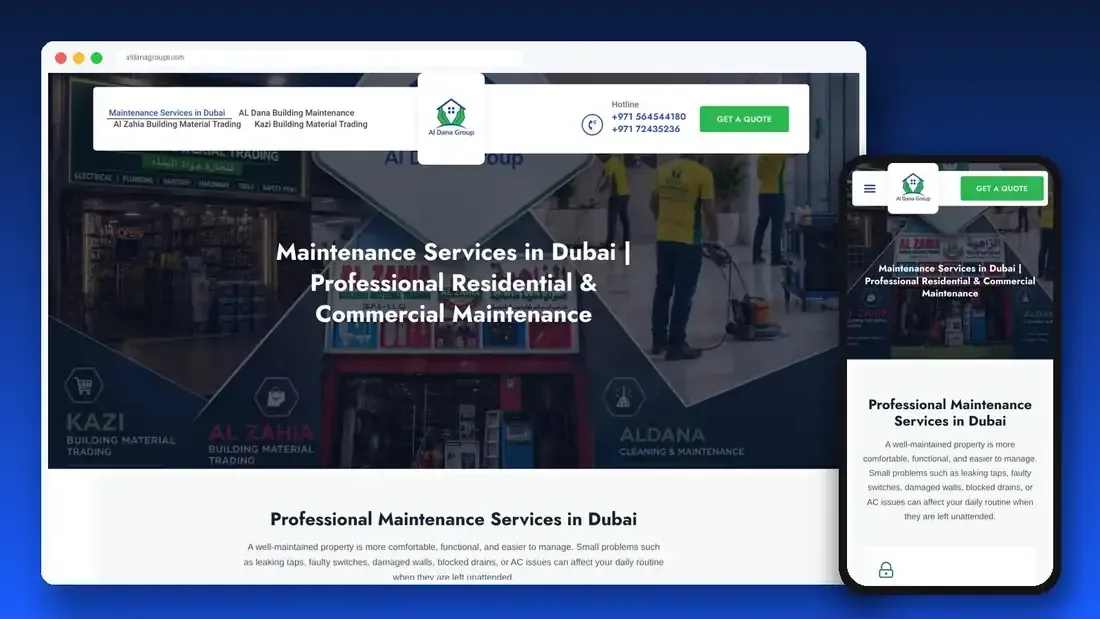Viewport: 1100px width, 619px height.
Task: Open the 'Maintenance Services in Dubai' nav link
Action: click(167, 112)
